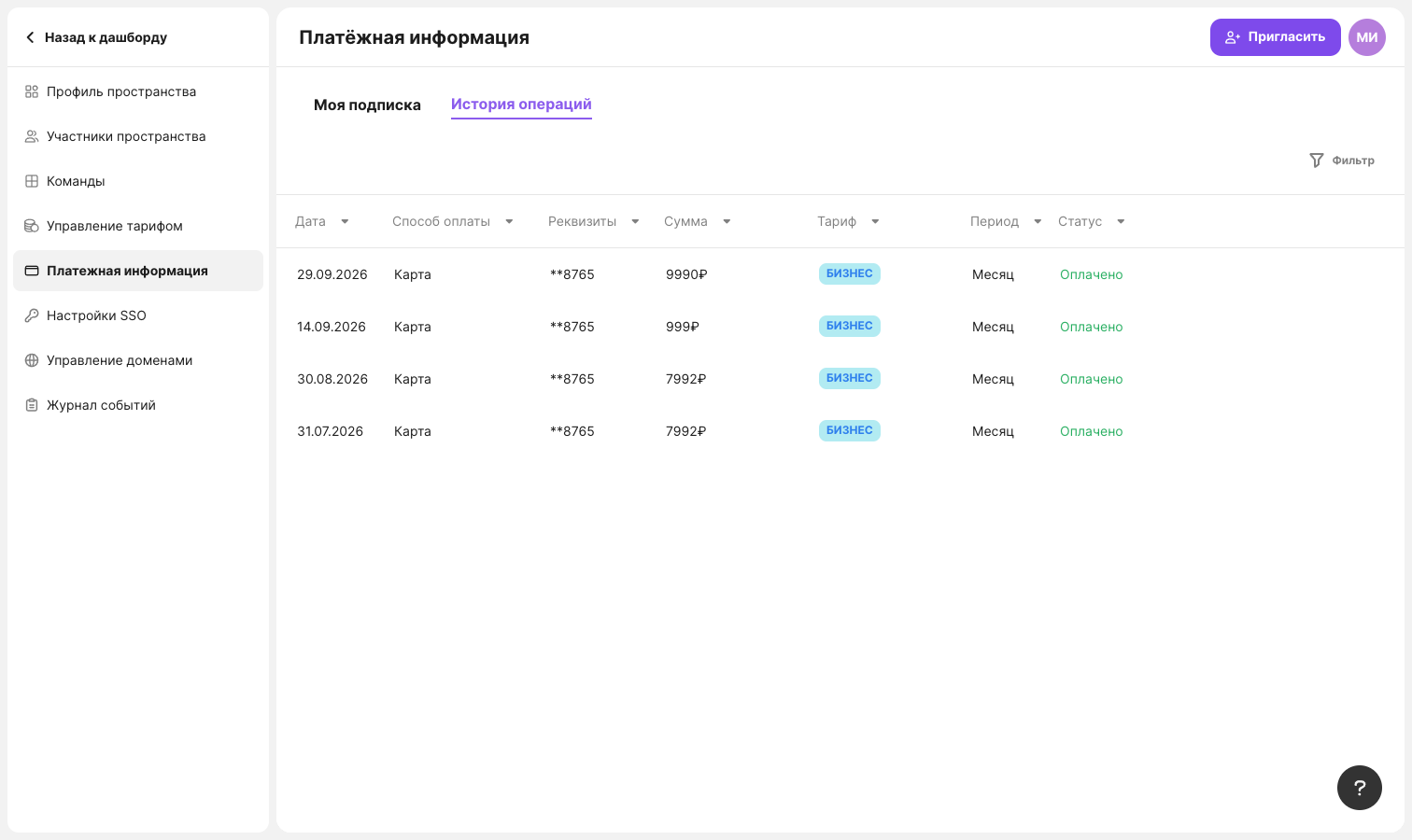Click the filter funnel icon
Viewport: 1412px width, 840px height.
pyautogui.click(x=1317, y=161)
